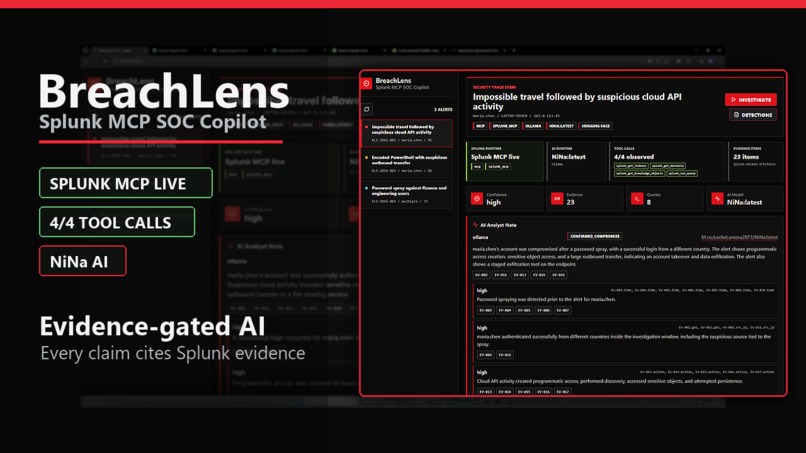Click the Queries terminal icon

click(637, 198)
